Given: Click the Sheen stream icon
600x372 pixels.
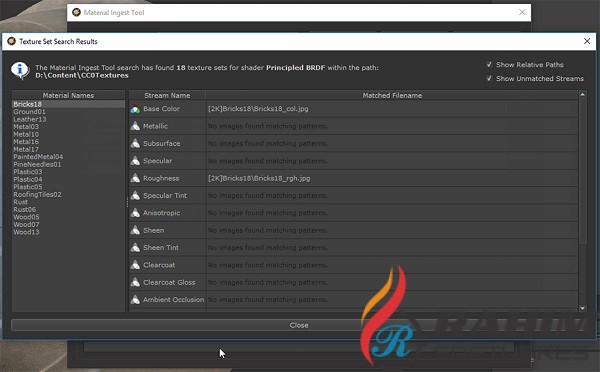Looking at the screenshot, I should (x=135, y=230).
